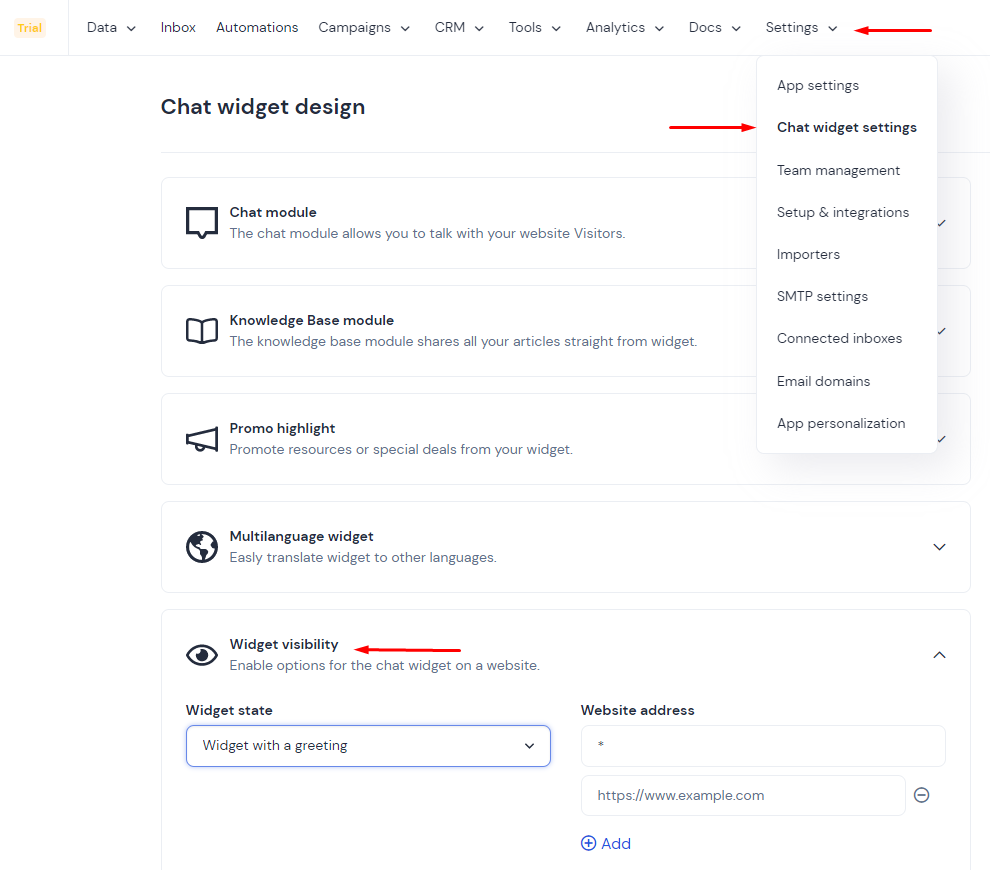Collapse the Widget visibility section chevron
This screenshot has height=870, width=990.
pos(939,655)
